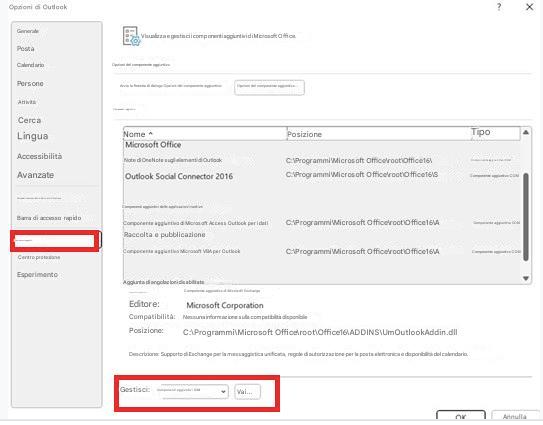Select the Microsoft VBA per Outlook add-in
Screen dimensions: 543x425
(x=321, y=251)
